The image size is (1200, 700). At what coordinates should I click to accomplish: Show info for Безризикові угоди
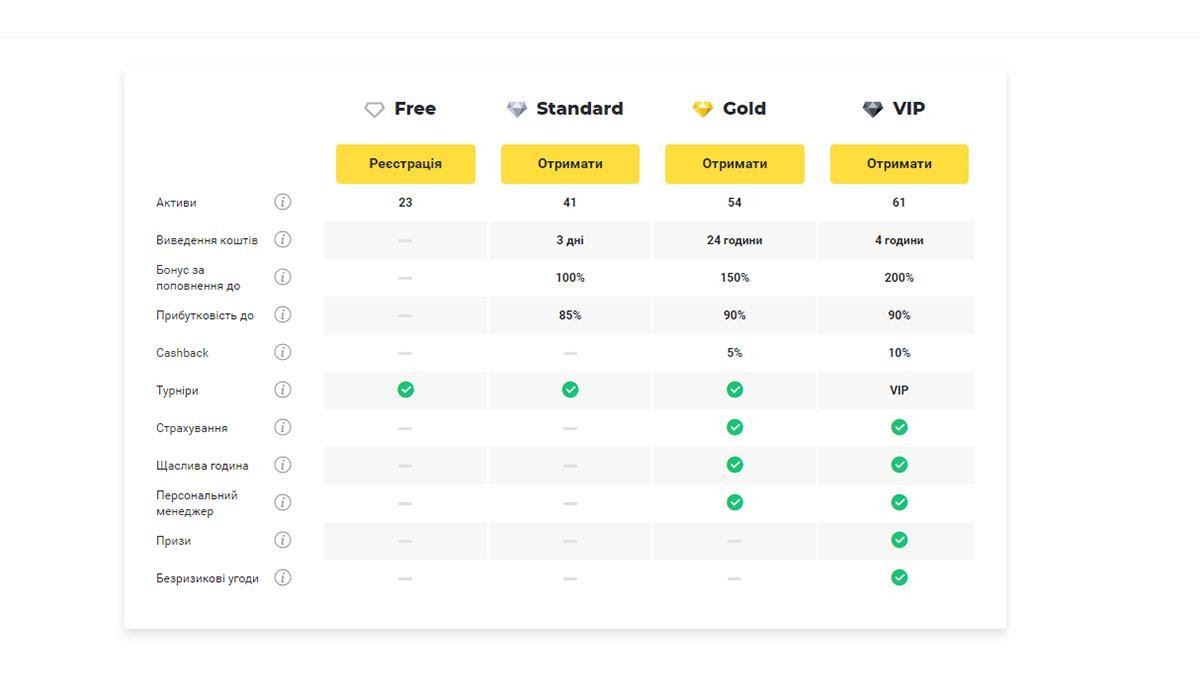[282, 577]
